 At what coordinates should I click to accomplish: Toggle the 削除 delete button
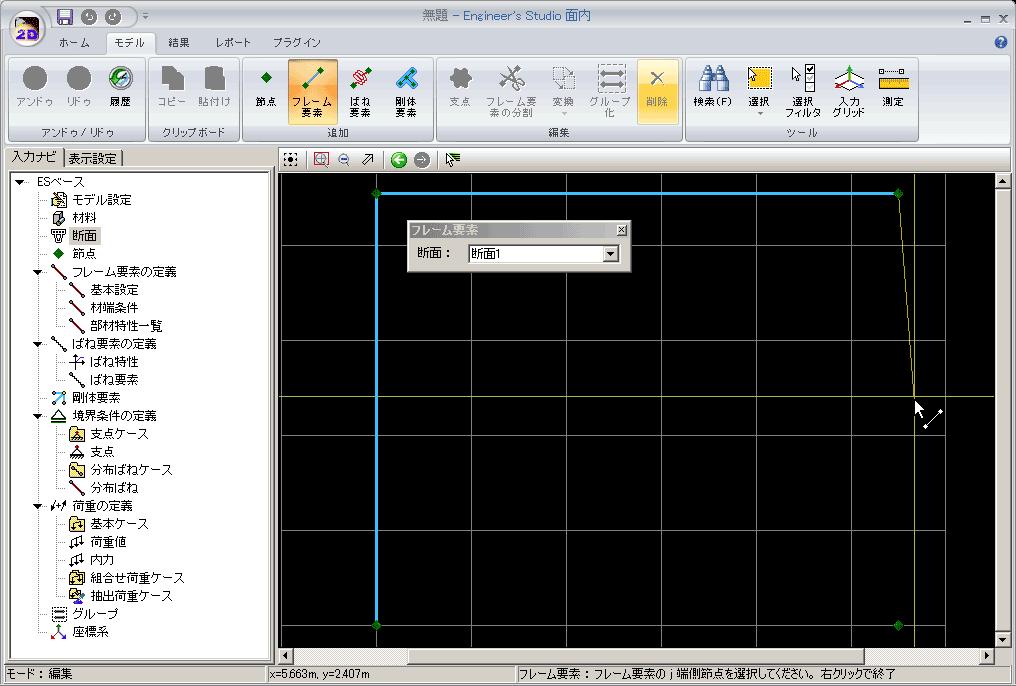[657, 87]
